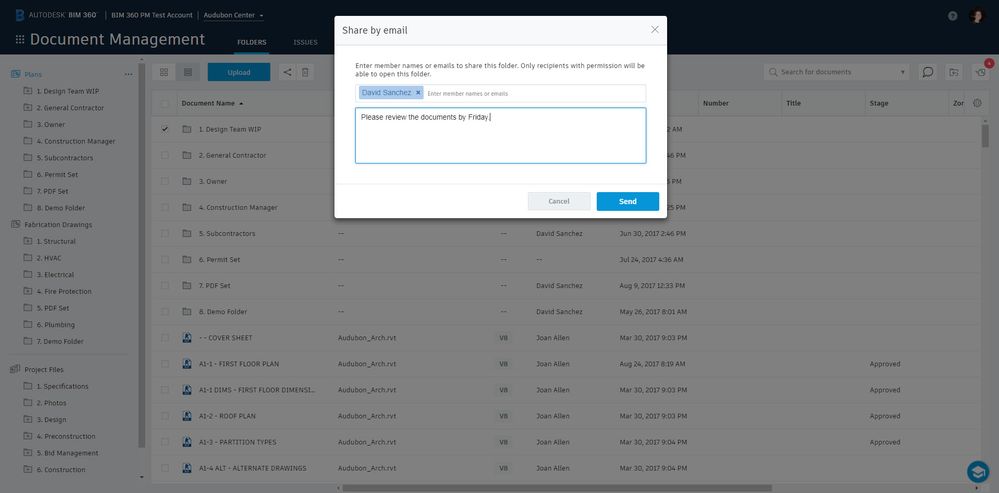Check 7. PDF Set row checkbox
This screenshot has height=493, width=999.
pyautogui.click(x=165, y=285)
